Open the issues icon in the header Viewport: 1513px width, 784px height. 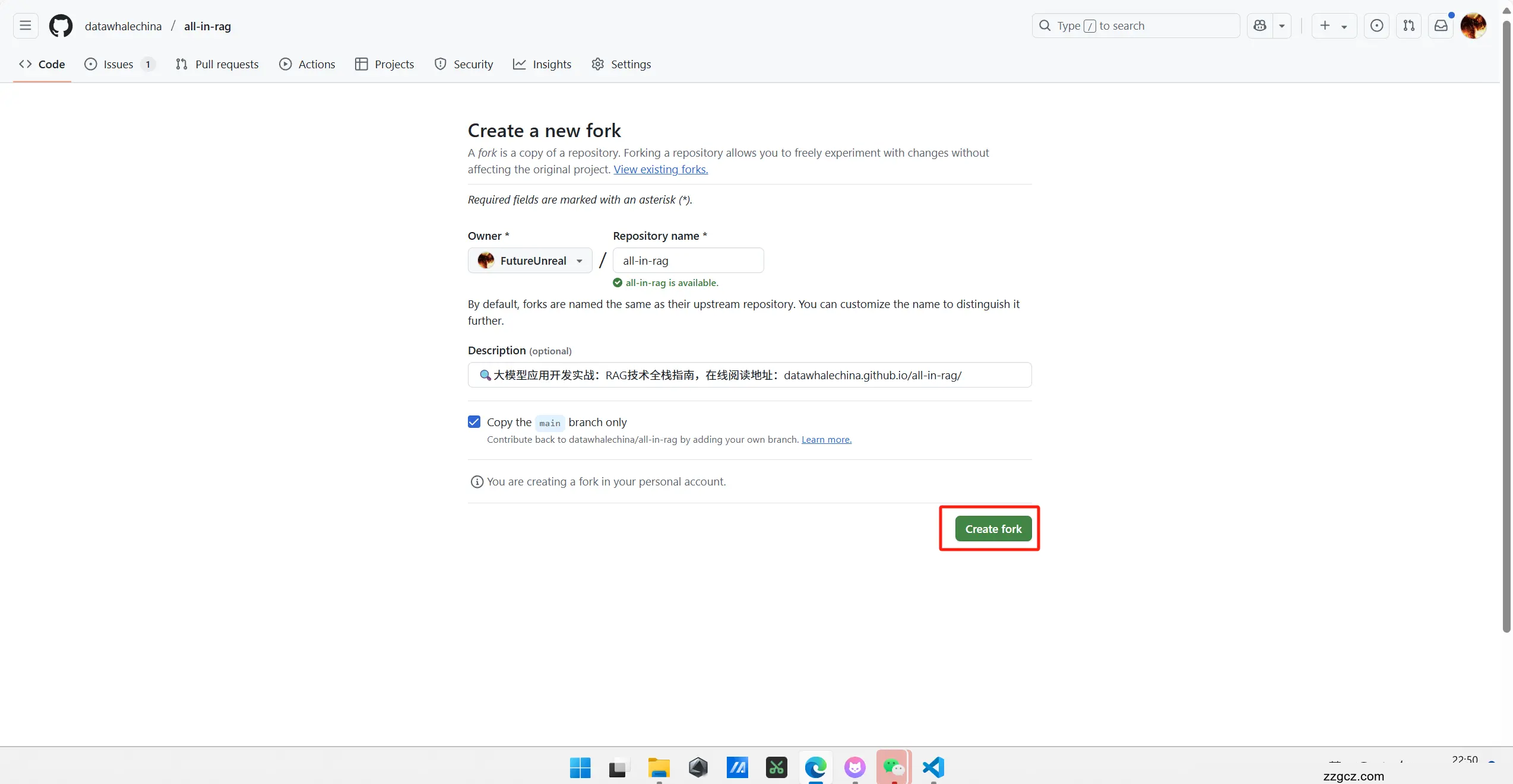pos(1376,26)
